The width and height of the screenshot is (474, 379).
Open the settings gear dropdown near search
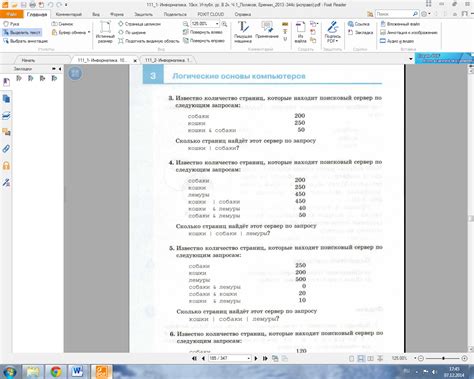click(x=425, y=14)
